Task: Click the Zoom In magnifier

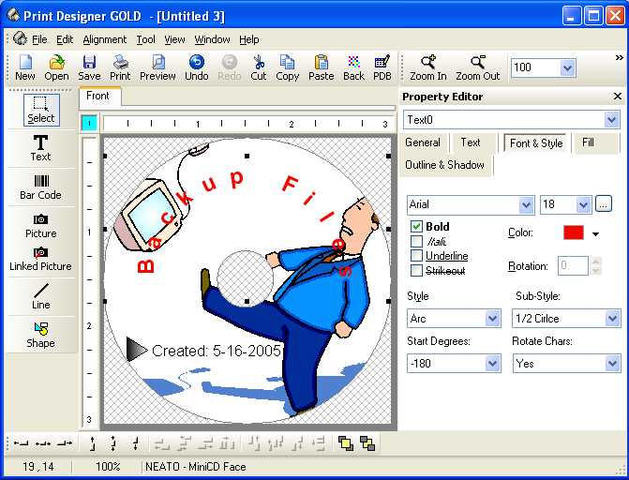Action: (428, 67)
